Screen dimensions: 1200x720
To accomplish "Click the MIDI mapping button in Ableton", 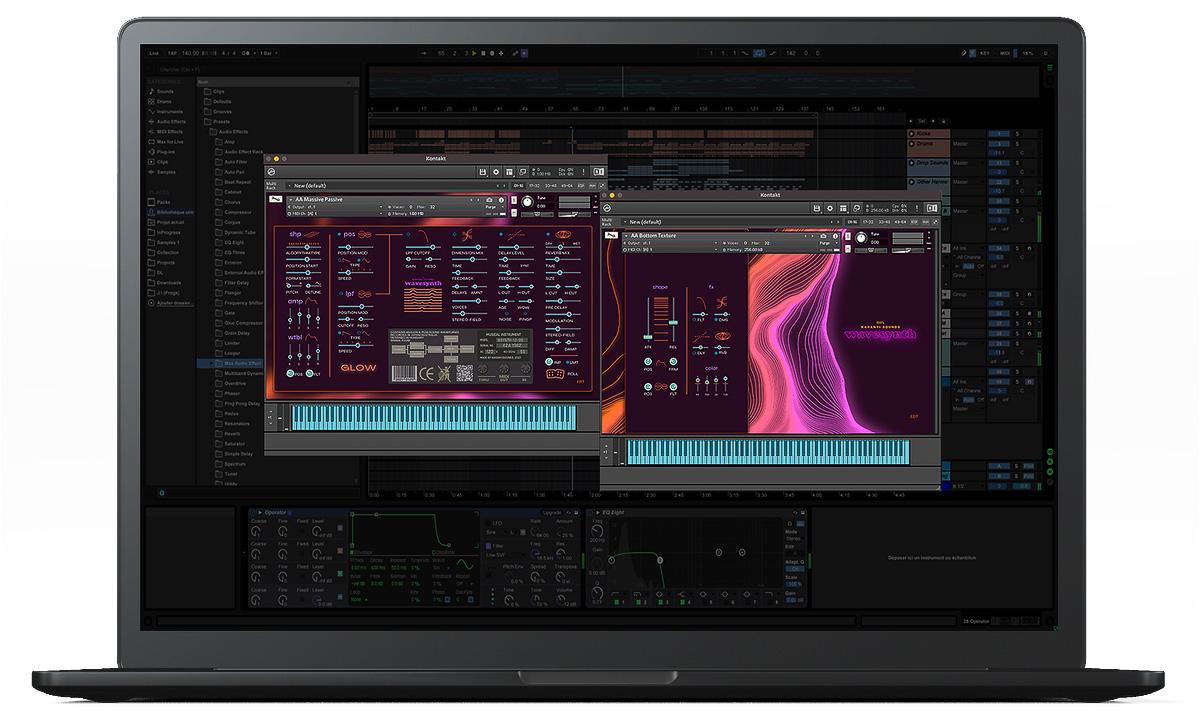I will 1004,53.
